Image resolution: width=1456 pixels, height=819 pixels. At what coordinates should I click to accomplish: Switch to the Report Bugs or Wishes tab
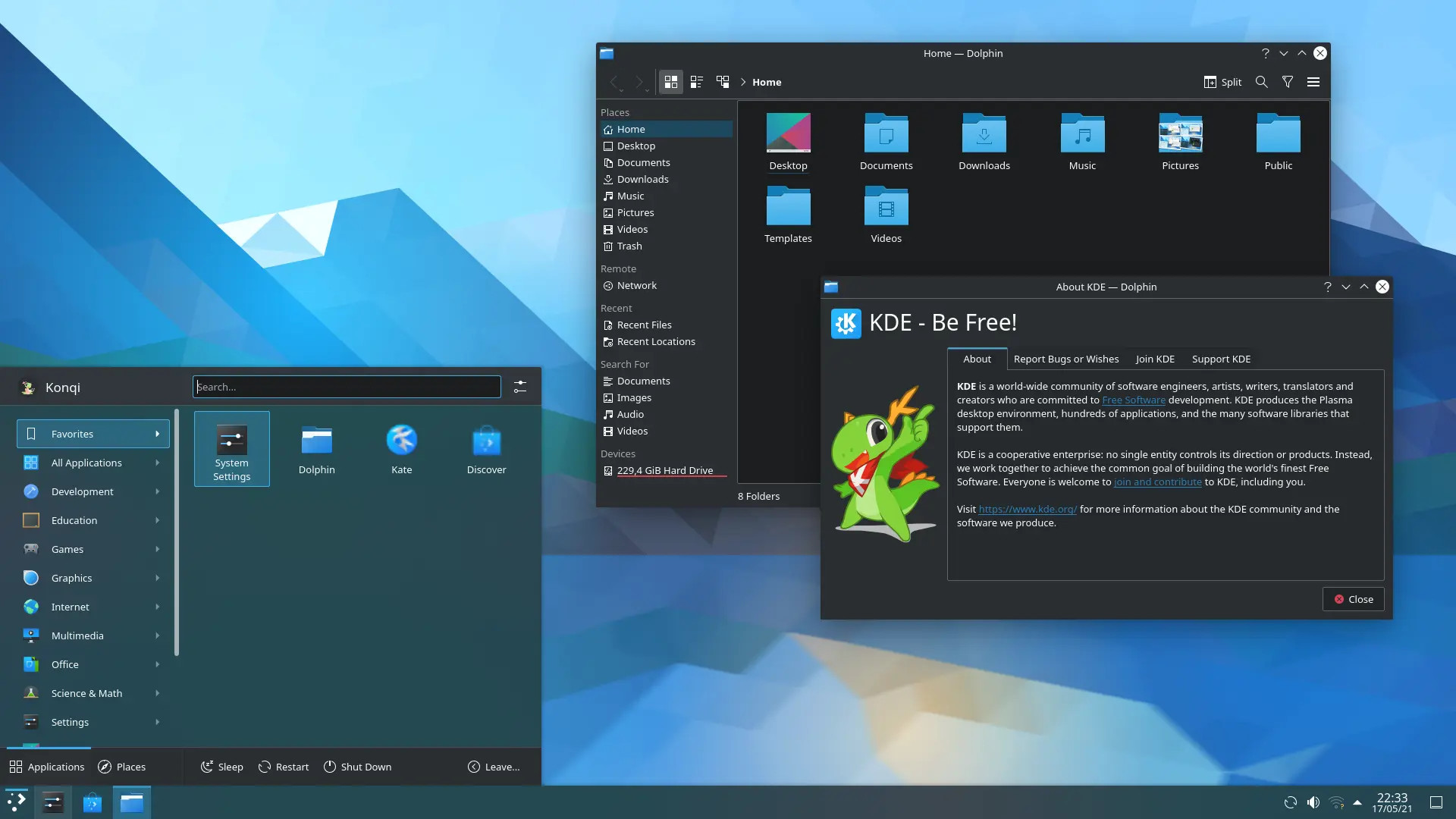click(1066, 358)
